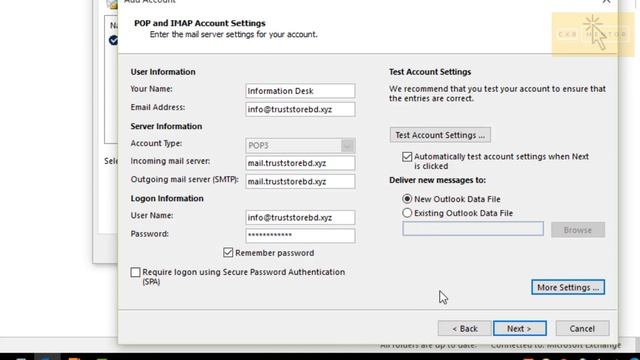Click the User Name input field

(300, 218)
